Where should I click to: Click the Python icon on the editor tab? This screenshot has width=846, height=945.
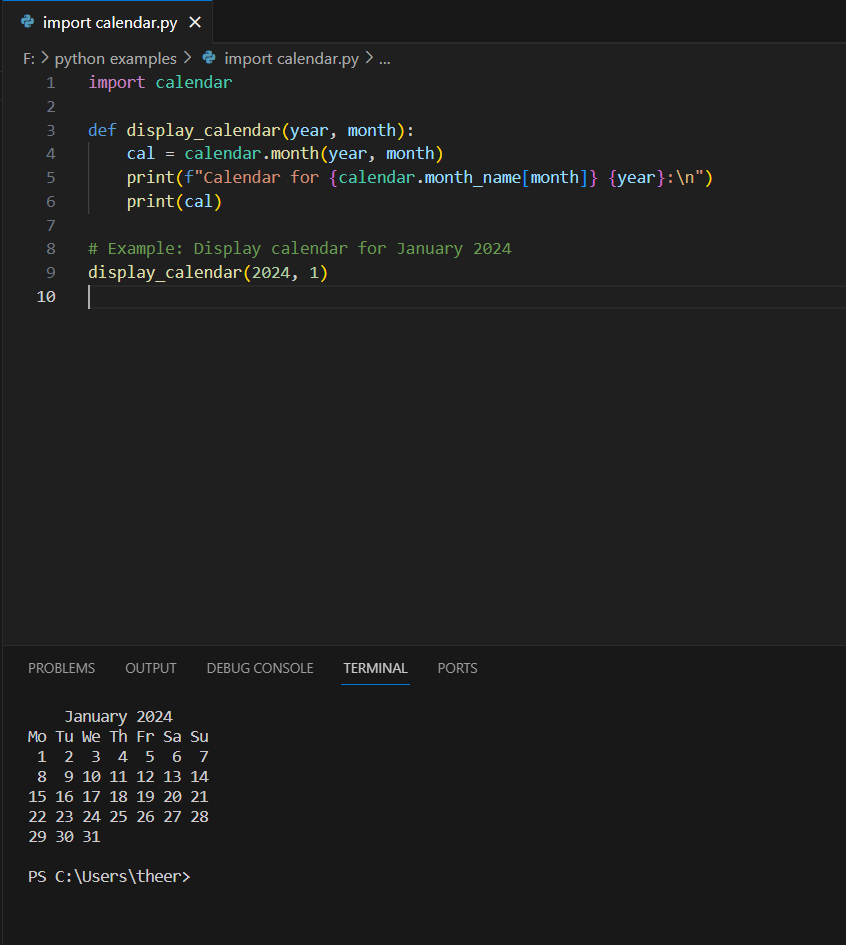27,22
